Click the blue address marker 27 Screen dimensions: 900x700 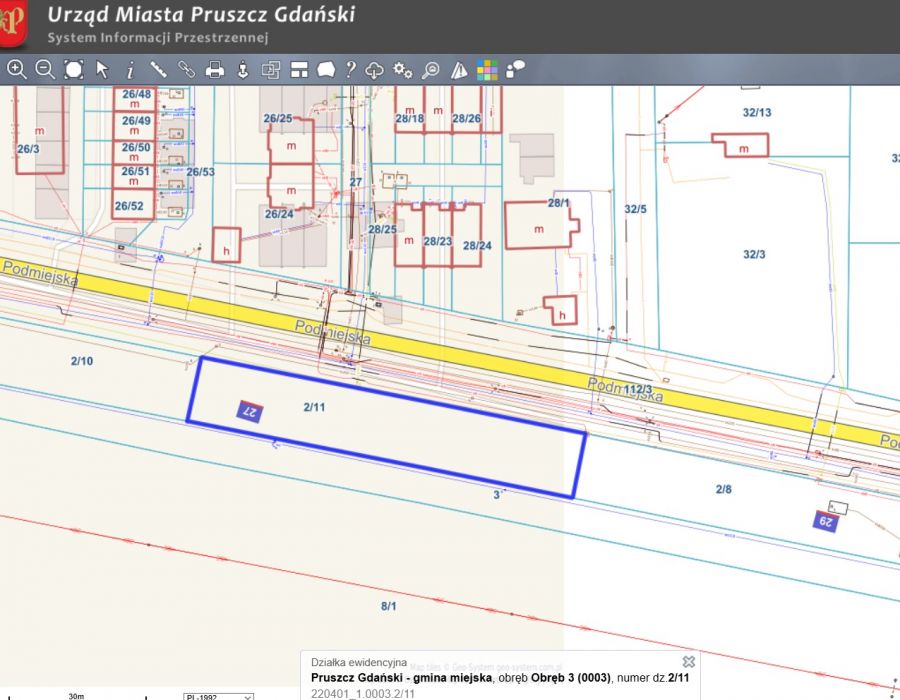tap(248, 411)
